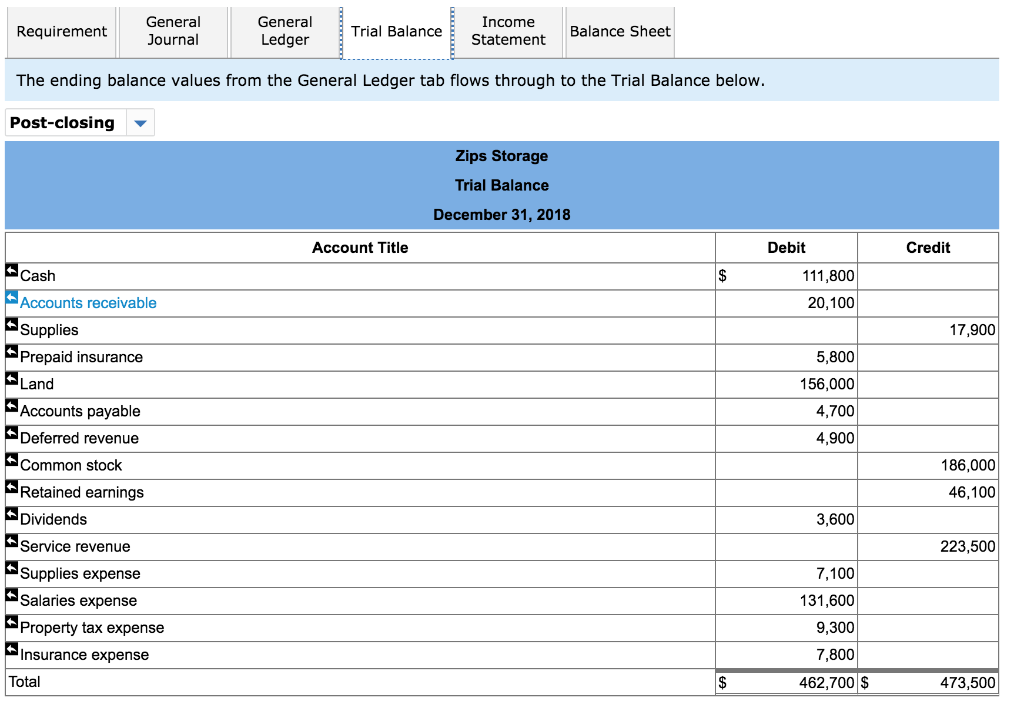This screenshot has width=1024, height=714.
Task: Switch to the Requirement tab
Action: point(61,31)
